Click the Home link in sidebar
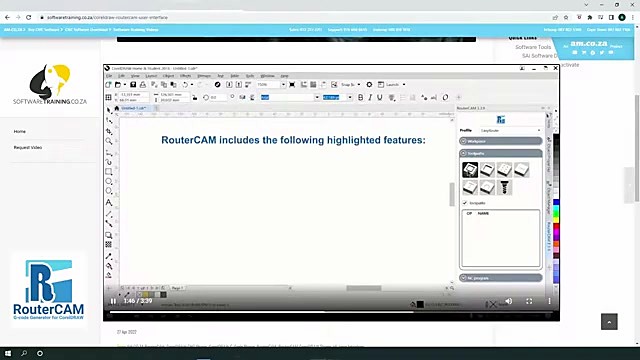Screen dimensions: 640x360 click(x=20, y=131)
